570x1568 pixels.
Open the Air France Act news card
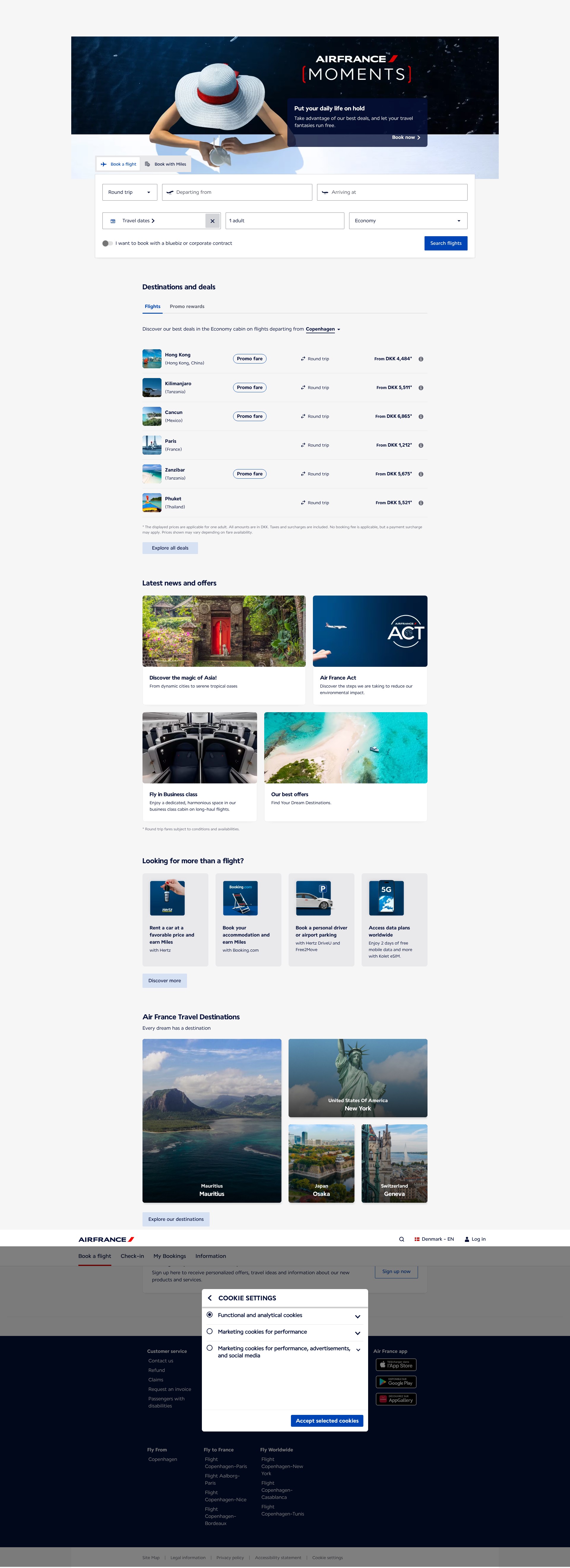point(370,650)
